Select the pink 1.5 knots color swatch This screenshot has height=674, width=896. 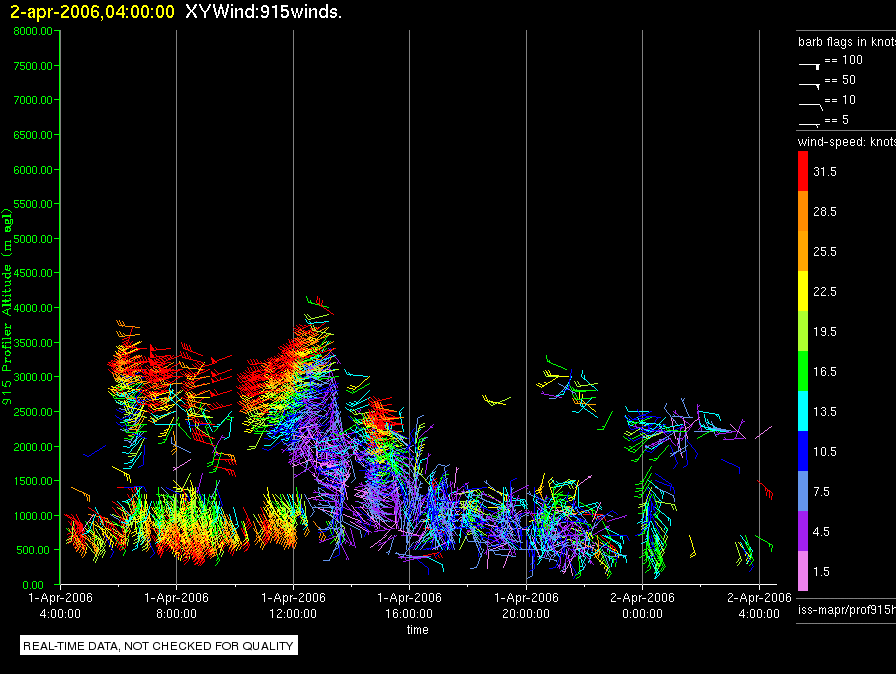point(803,571)
